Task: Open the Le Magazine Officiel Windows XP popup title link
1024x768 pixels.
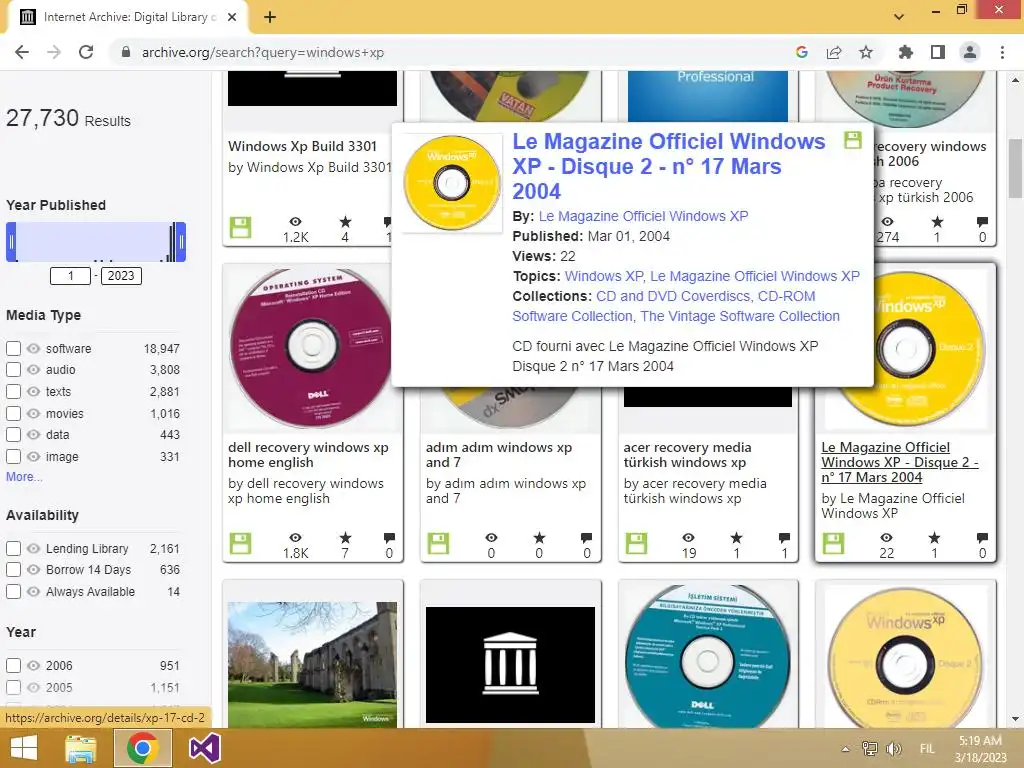Action: 669,166
